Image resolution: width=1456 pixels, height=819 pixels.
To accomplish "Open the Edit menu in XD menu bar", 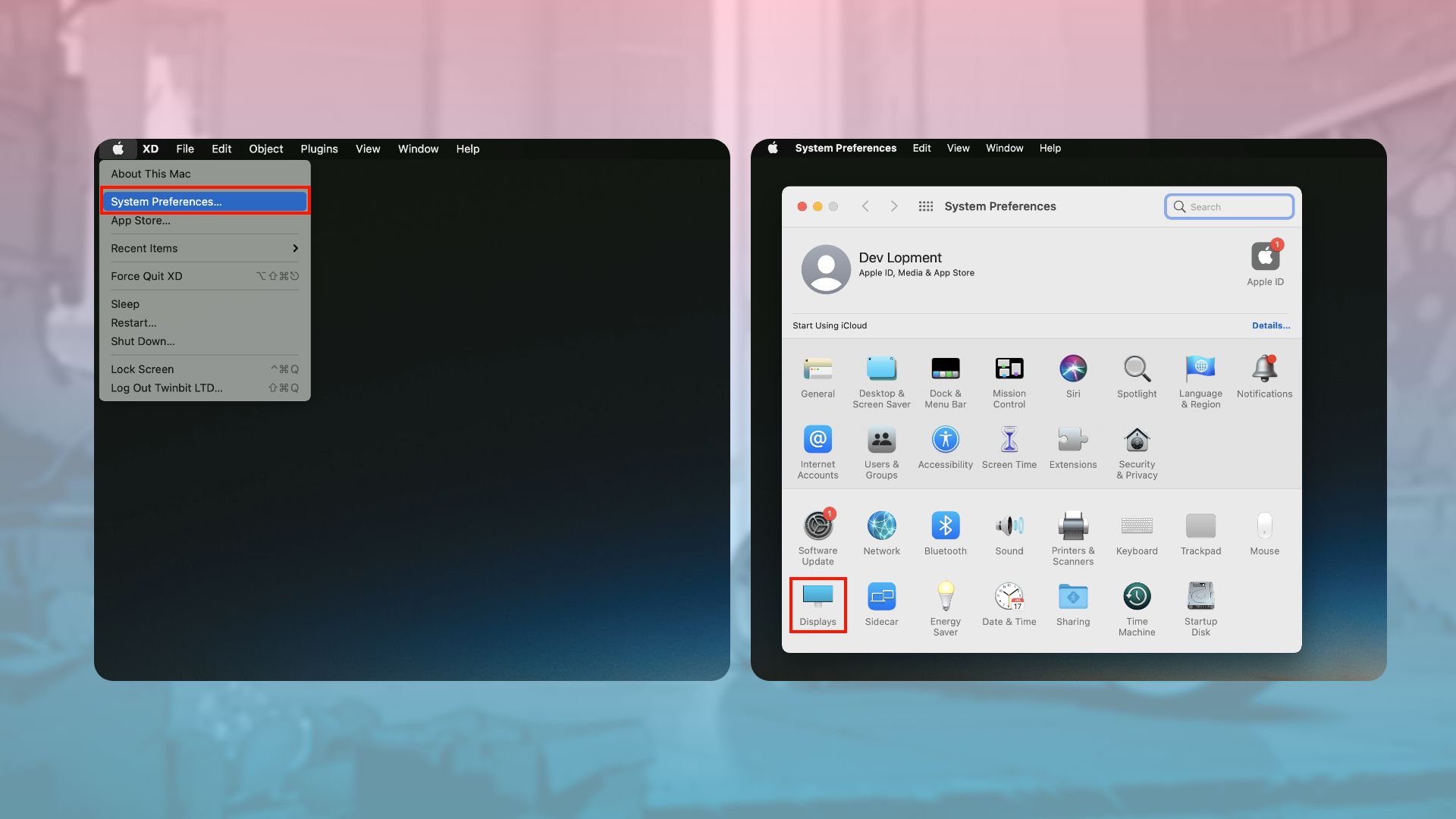I will 221,149.
